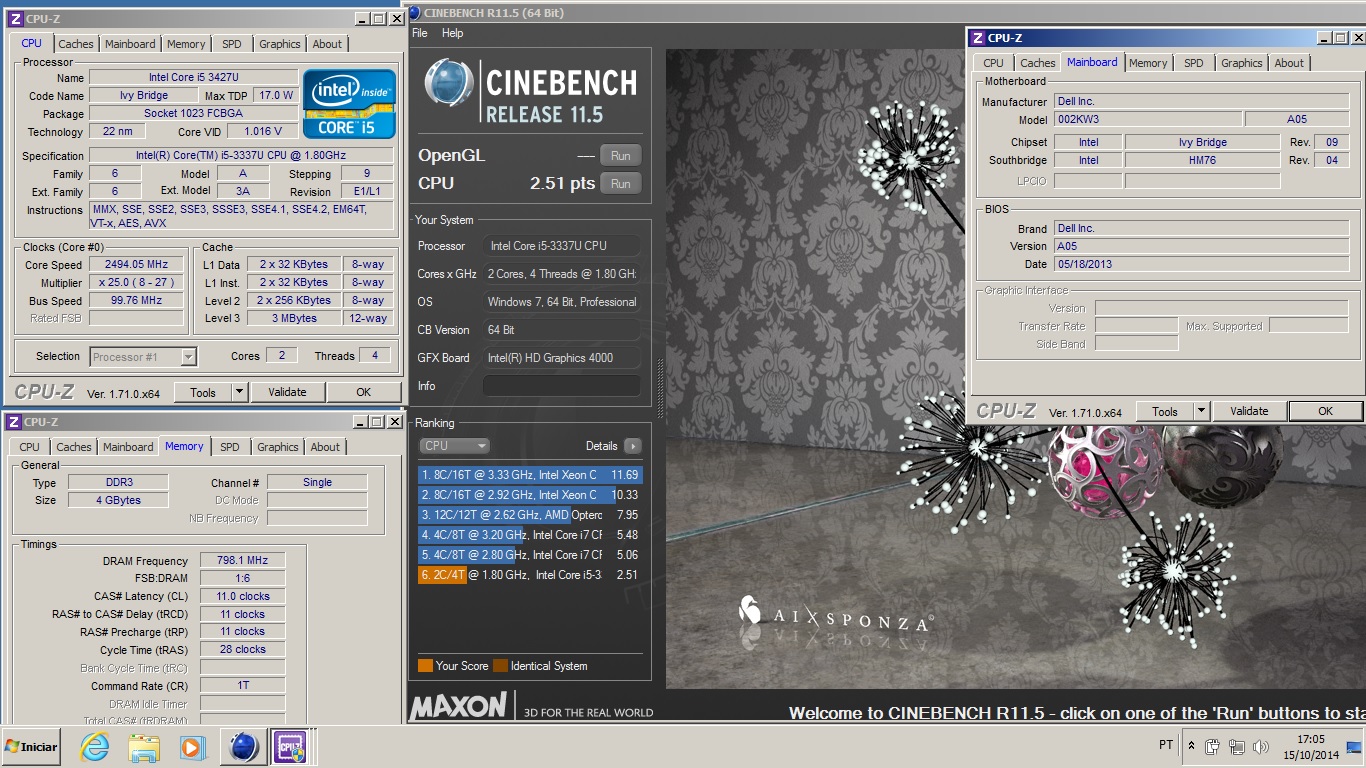Open the Graphics tab in top-left CPU-Z
Image resolution: width=1366 pixels, height=768 pixels.
pyautogui.click(x=279, y=44)
